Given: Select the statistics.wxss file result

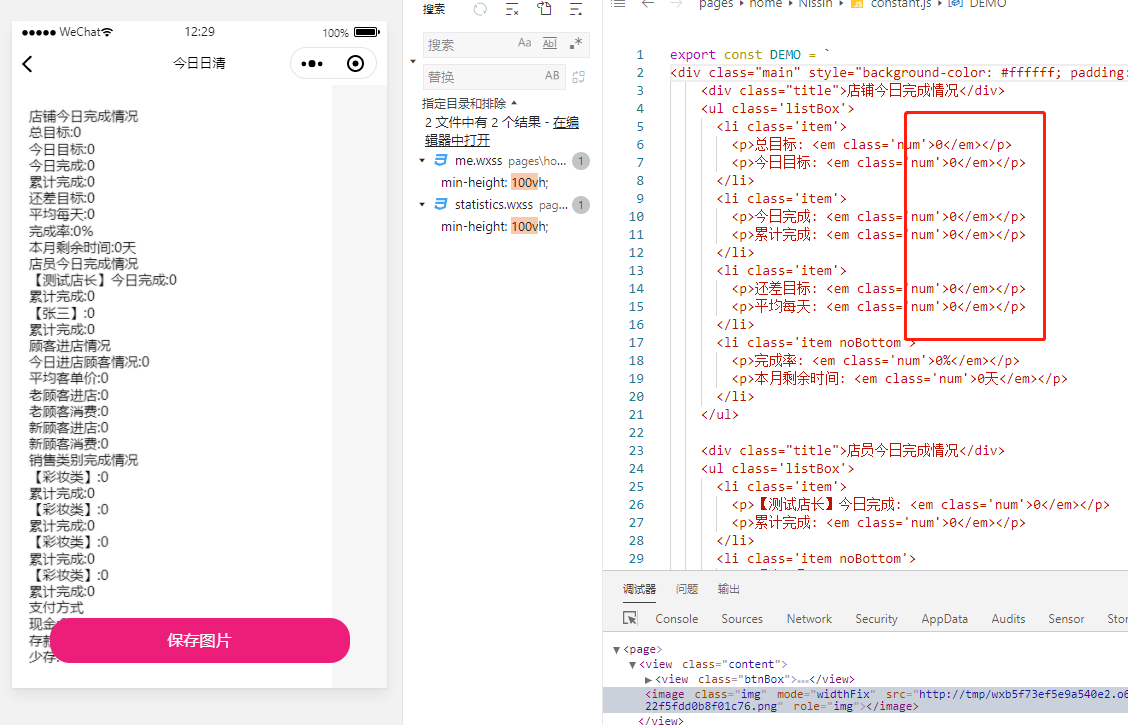Looking at the screenshot, I should coord(494,204).
